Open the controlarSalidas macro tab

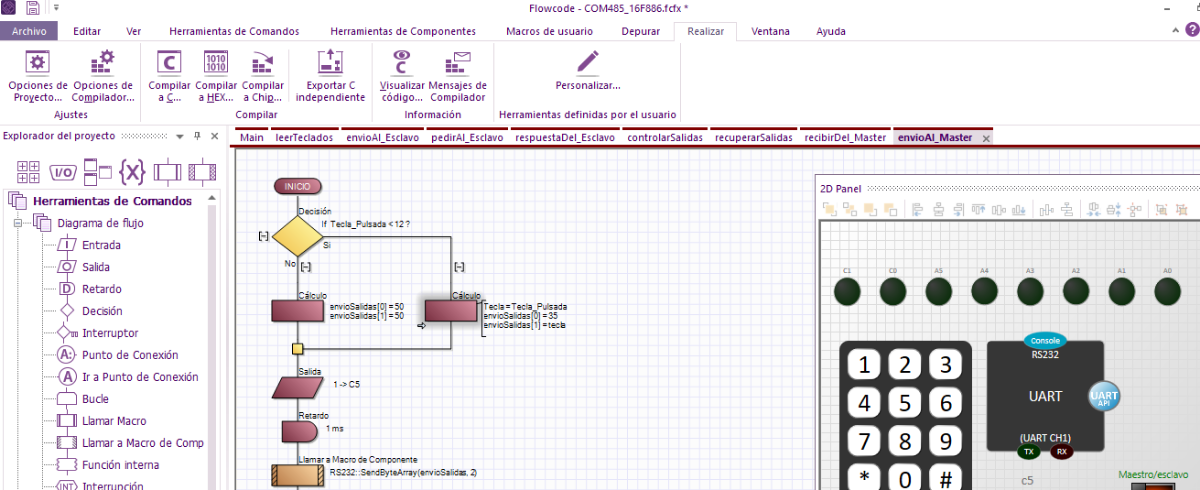(x=663, y=137)
